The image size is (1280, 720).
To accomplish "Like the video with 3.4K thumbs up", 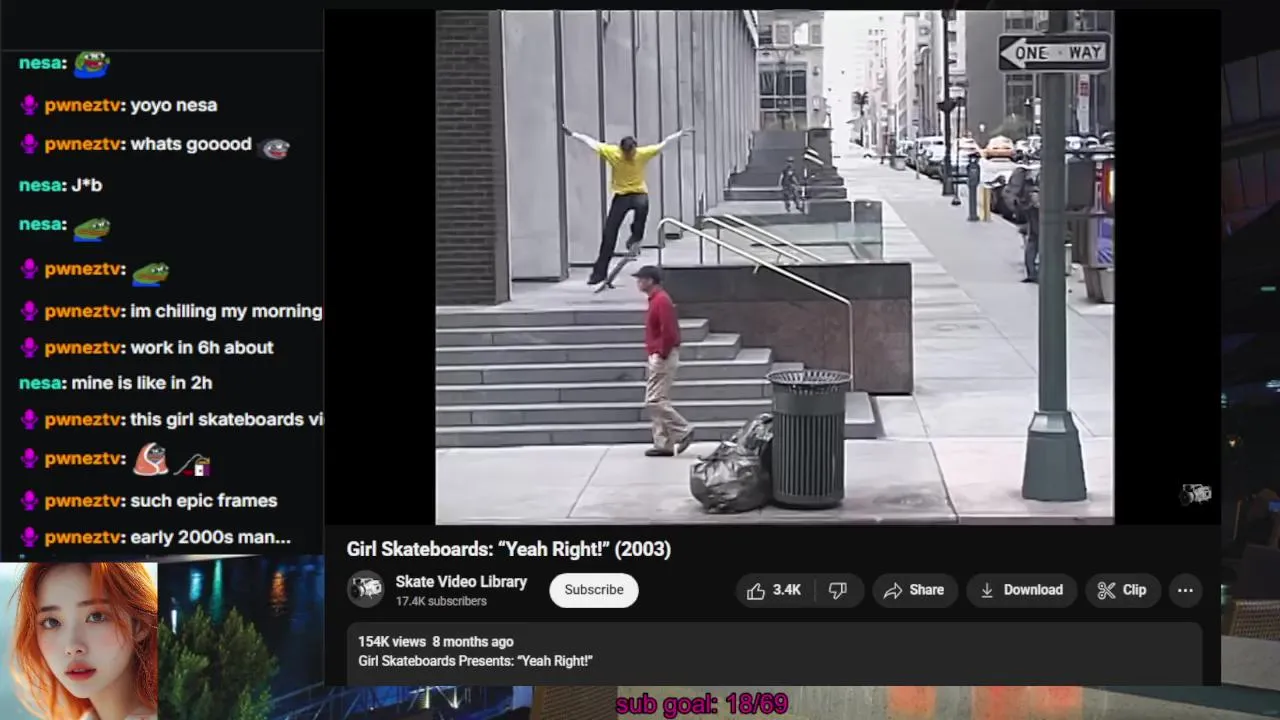I will 773,590.
